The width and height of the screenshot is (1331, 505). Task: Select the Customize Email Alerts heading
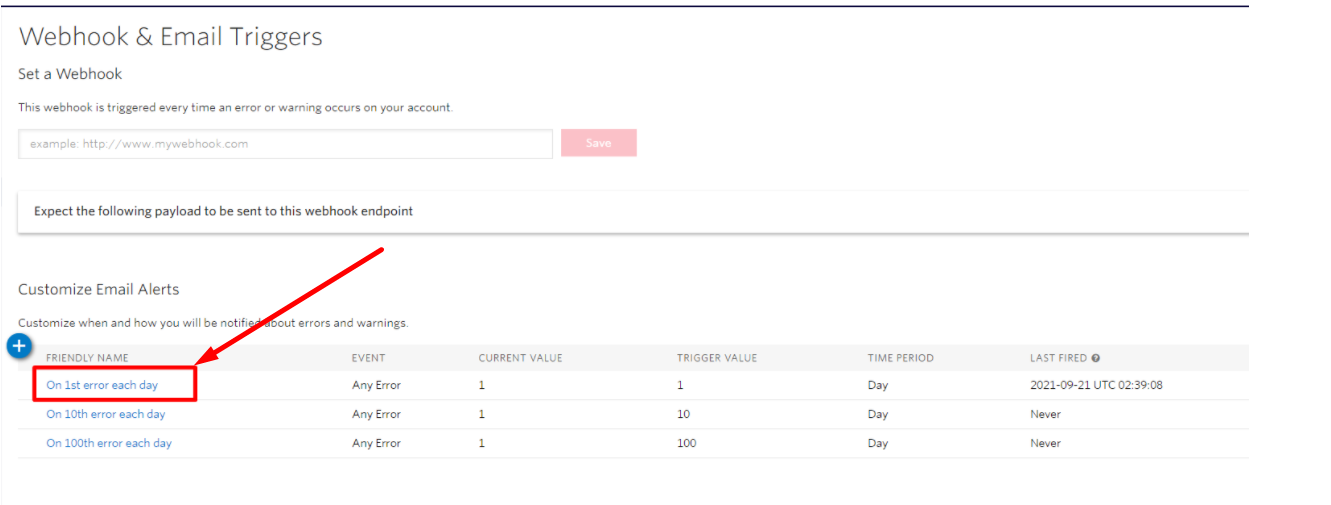click(x=99, y=289)
